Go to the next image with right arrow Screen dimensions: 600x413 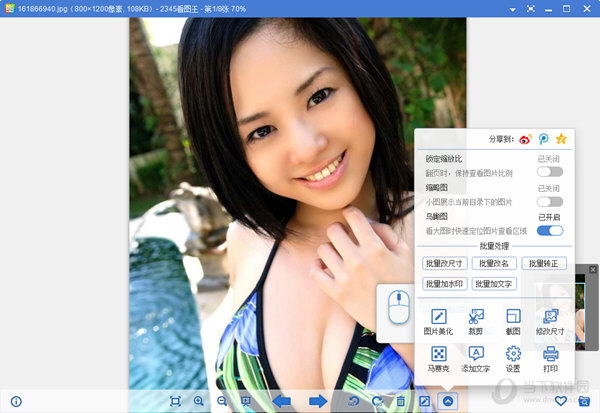pos(318,401)
